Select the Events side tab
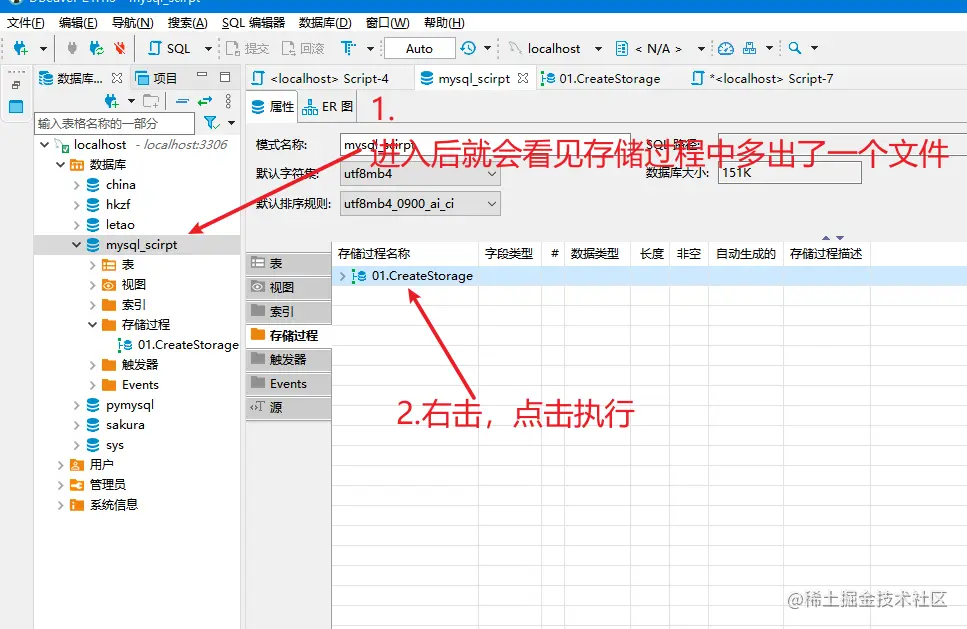967x629 pixels. [x=289, y=384]
